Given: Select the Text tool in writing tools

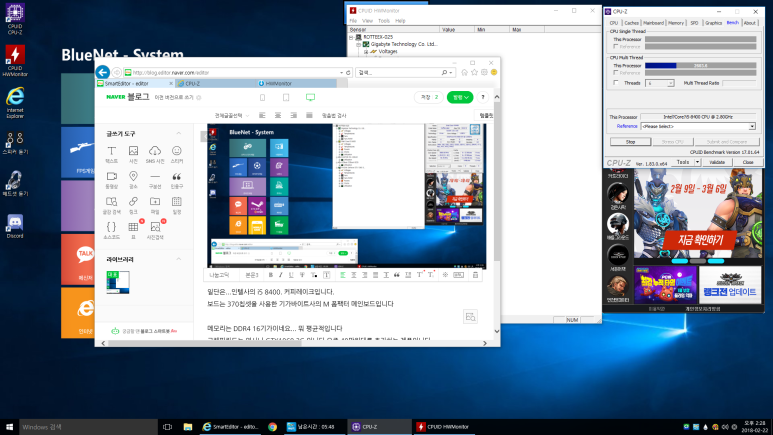Looking at the screenshot, I should coord(111,154).
